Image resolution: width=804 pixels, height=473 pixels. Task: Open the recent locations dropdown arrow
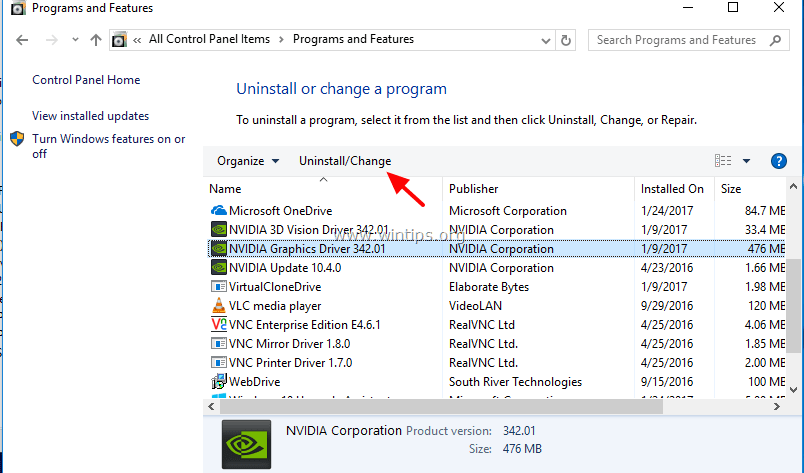[x=75, y=40]
